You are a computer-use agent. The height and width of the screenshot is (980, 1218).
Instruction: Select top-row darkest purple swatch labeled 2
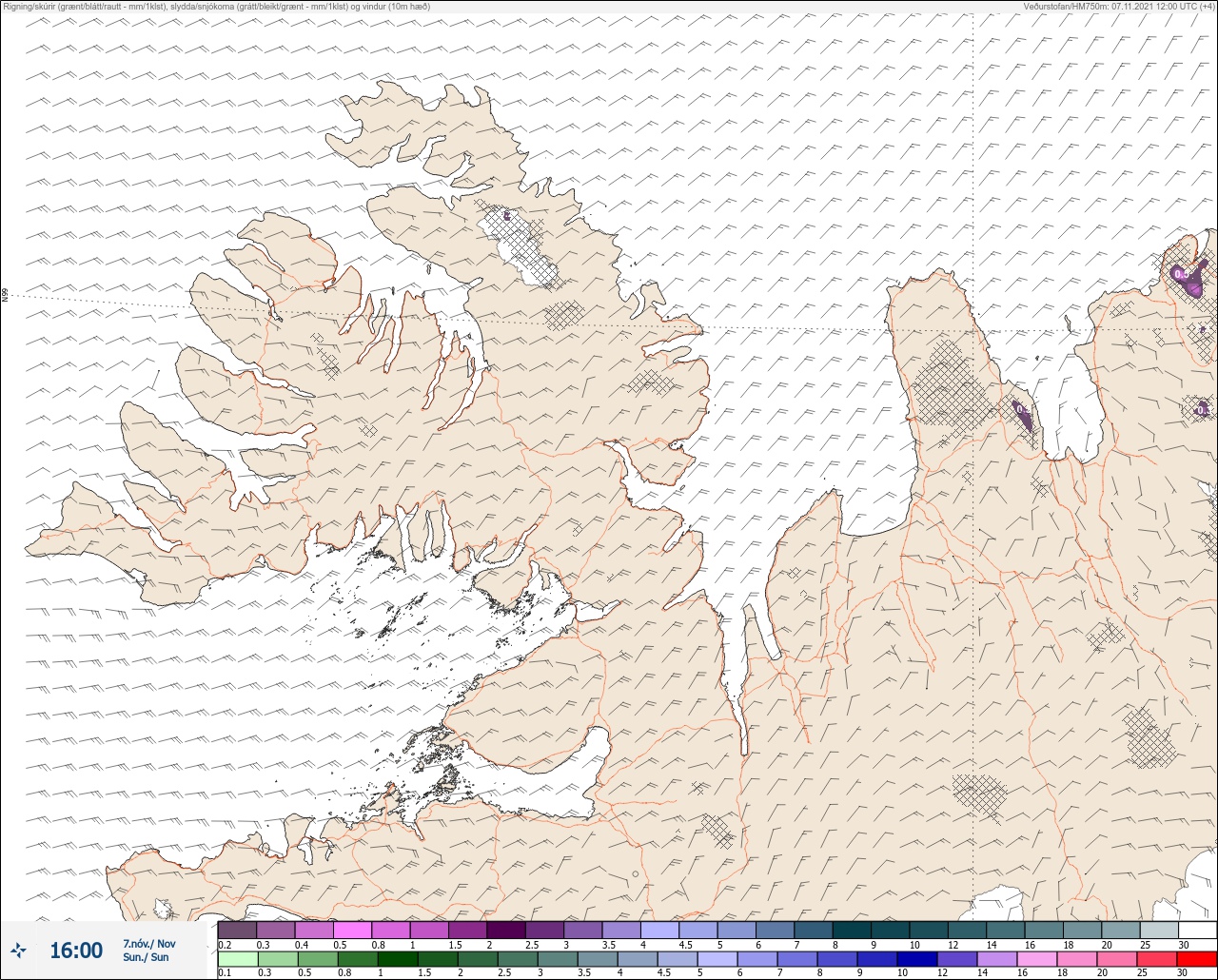pyautogui.click(x=506, y=930)
